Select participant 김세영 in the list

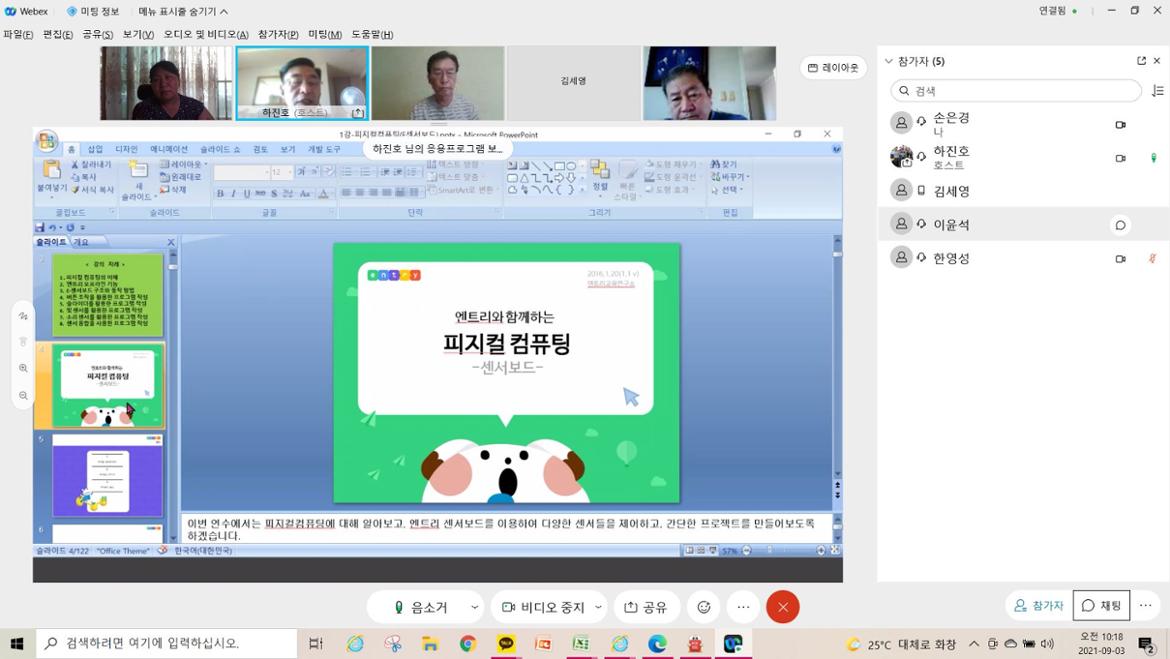(x=1023, y=191)
